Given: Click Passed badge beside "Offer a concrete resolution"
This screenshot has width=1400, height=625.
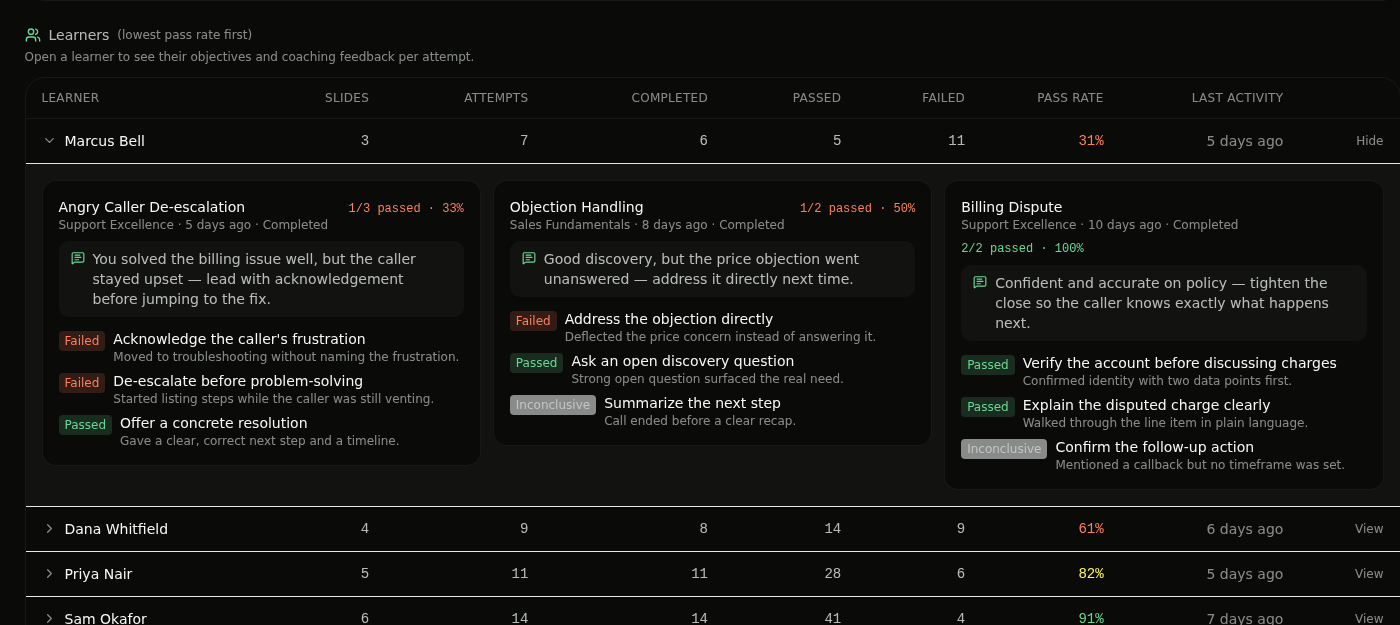Looking at the screenshot, I should (85, 425).
